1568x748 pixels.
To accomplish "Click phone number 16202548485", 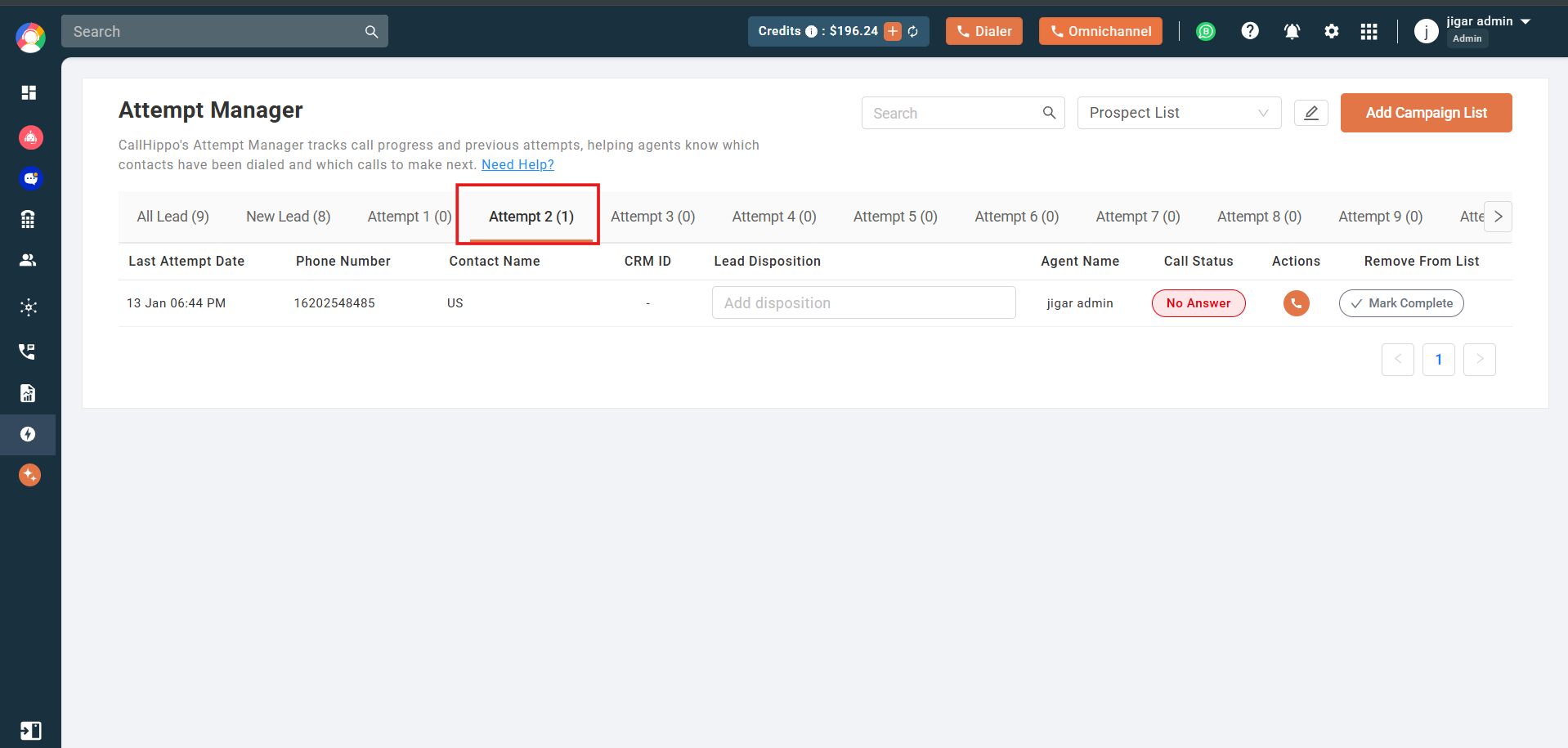I will point(334,303).
